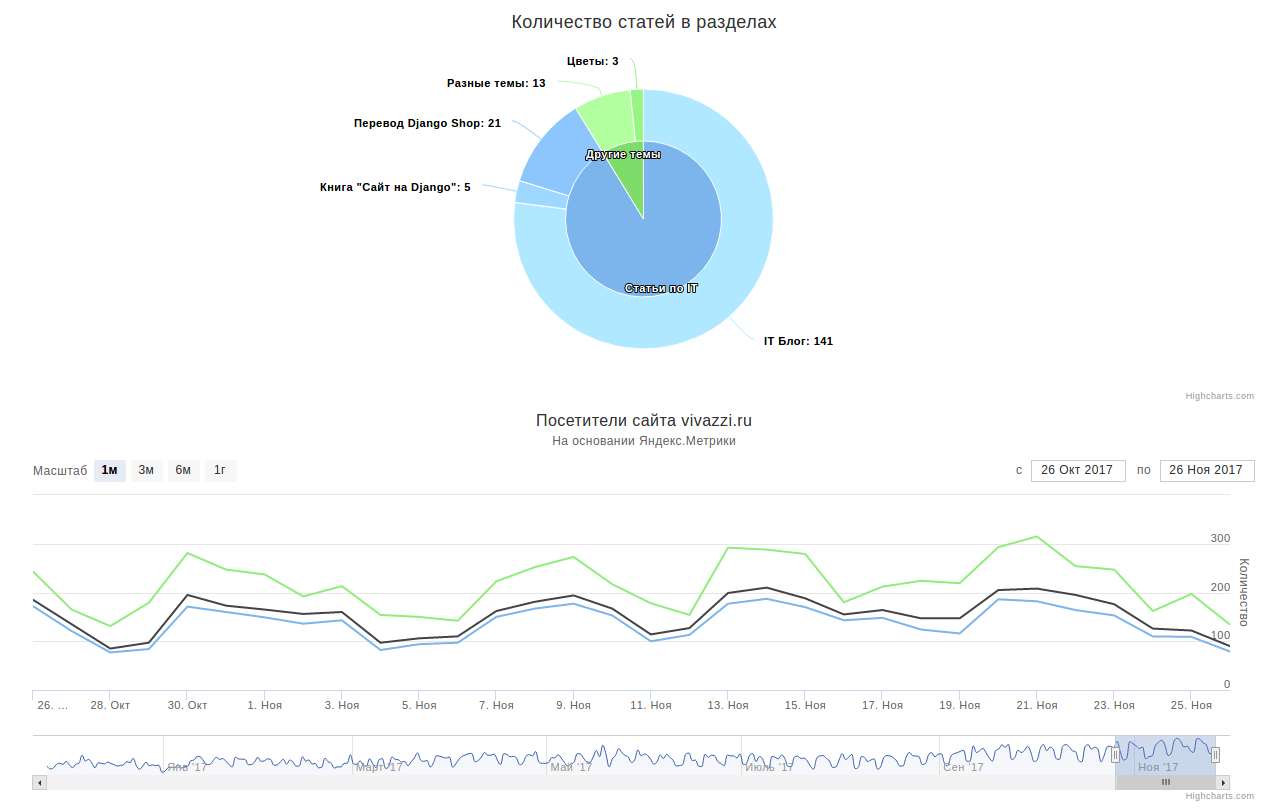Click the inner green Другие темы segment
This screenshot has height=812, width=1280.
[x=630, y=172]
